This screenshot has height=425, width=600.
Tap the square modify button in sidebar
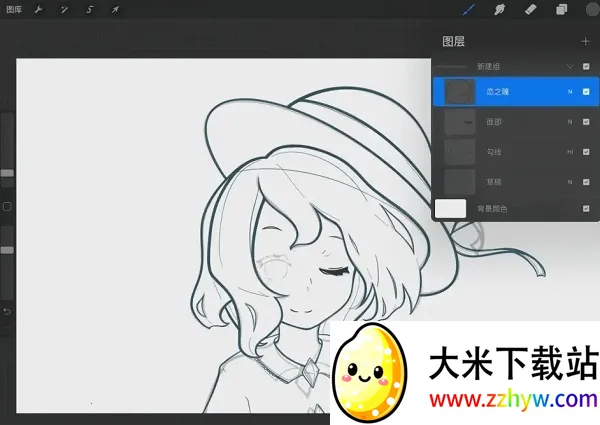pos(7,207)
